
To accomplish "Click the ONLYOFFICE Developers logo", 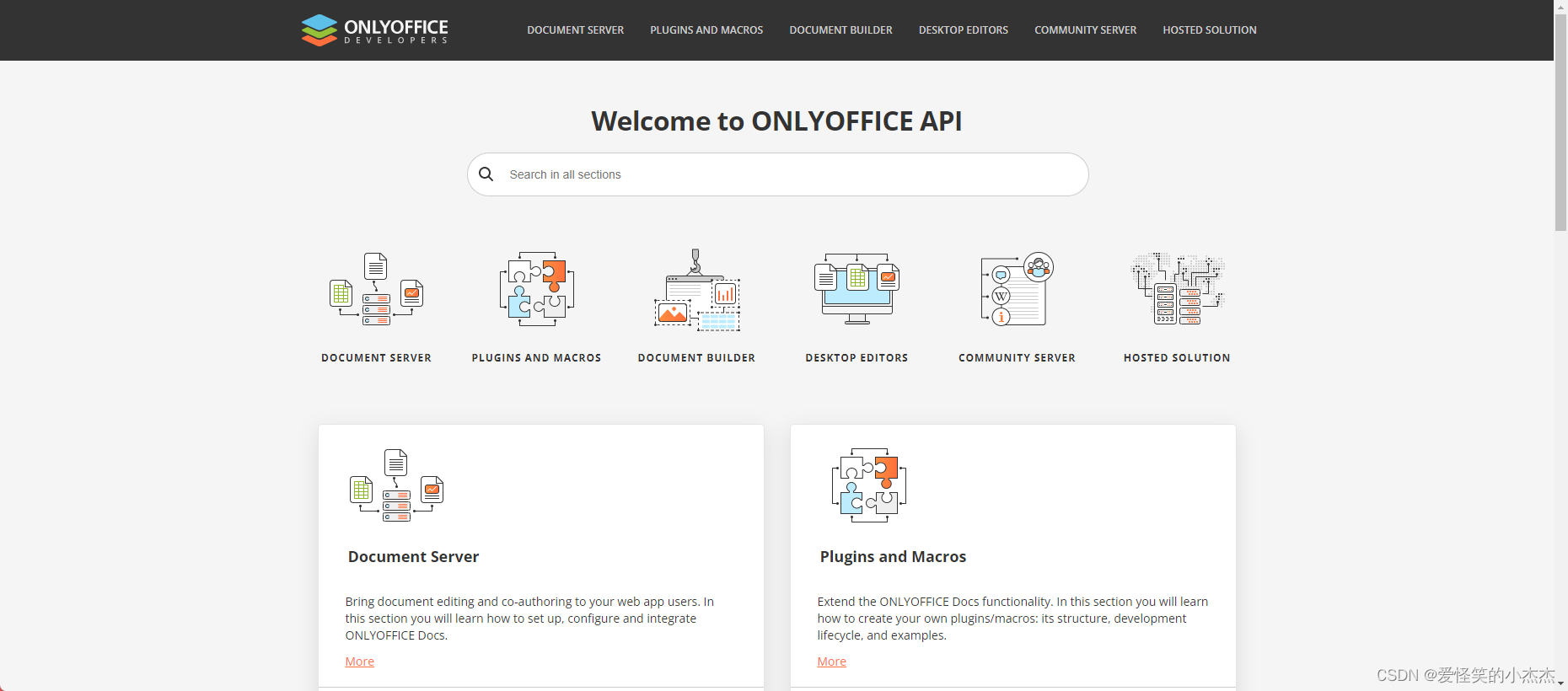I will pyautogui.click(x=375, y=30).
